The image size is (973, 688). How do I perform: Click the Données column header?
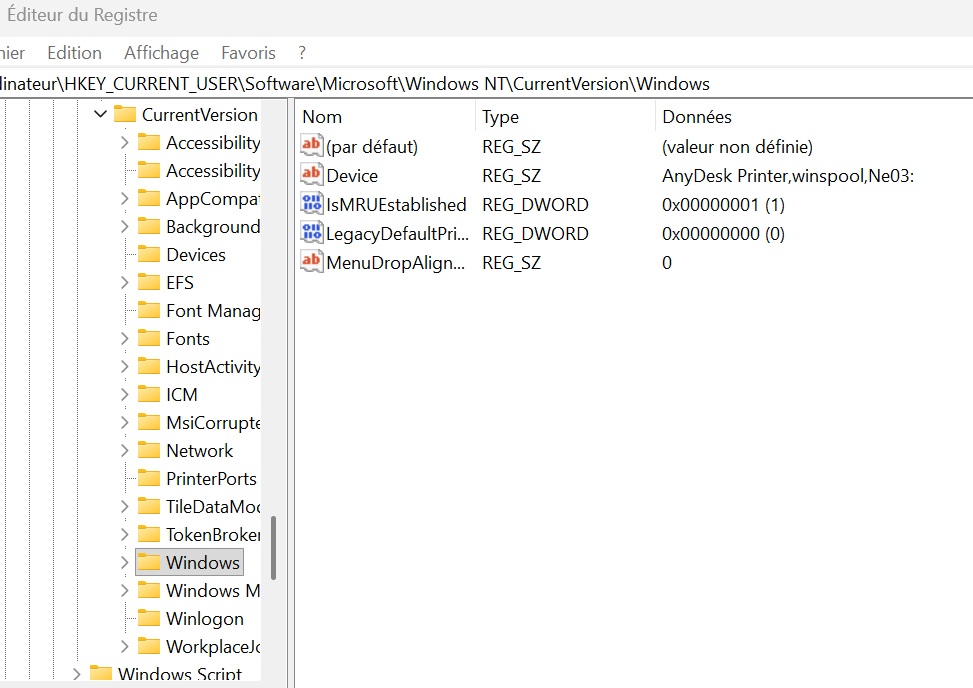(697, 117)
